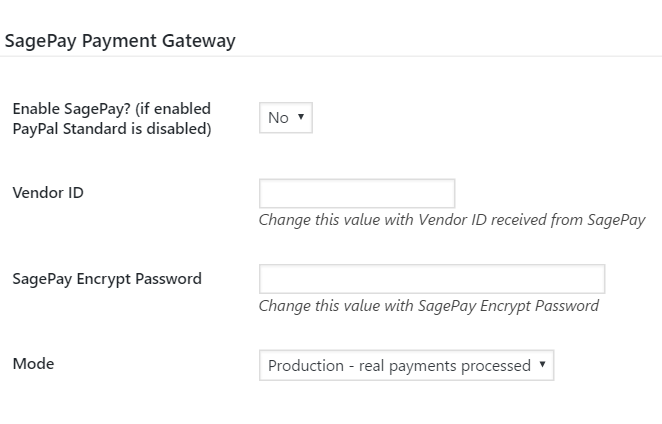This screenshot has height=424, width=662.
Task: Open the Enable SagePay dropdown
Action: [x=285, y=118]
